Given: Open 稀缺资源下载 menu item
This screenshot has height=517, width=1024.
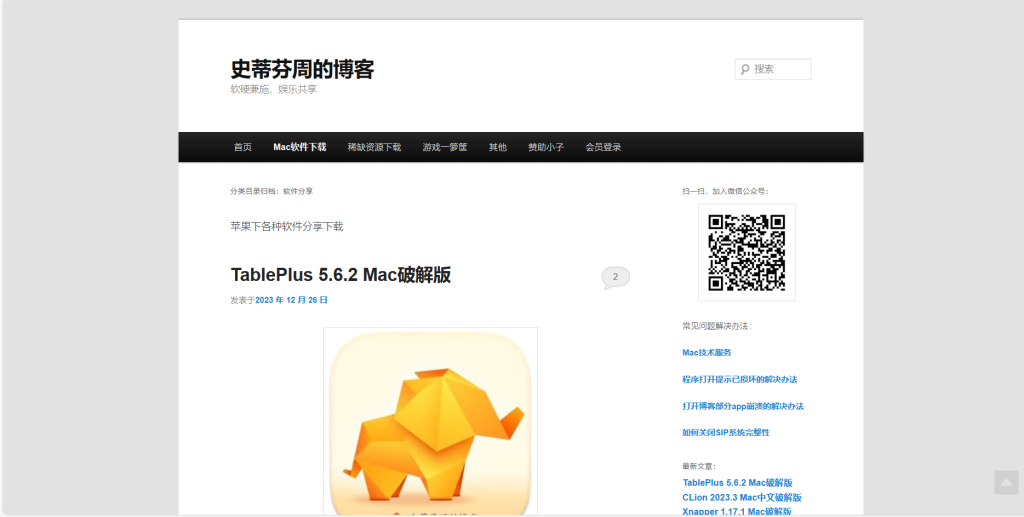Looking at the screenshot, I should point(374,147).
